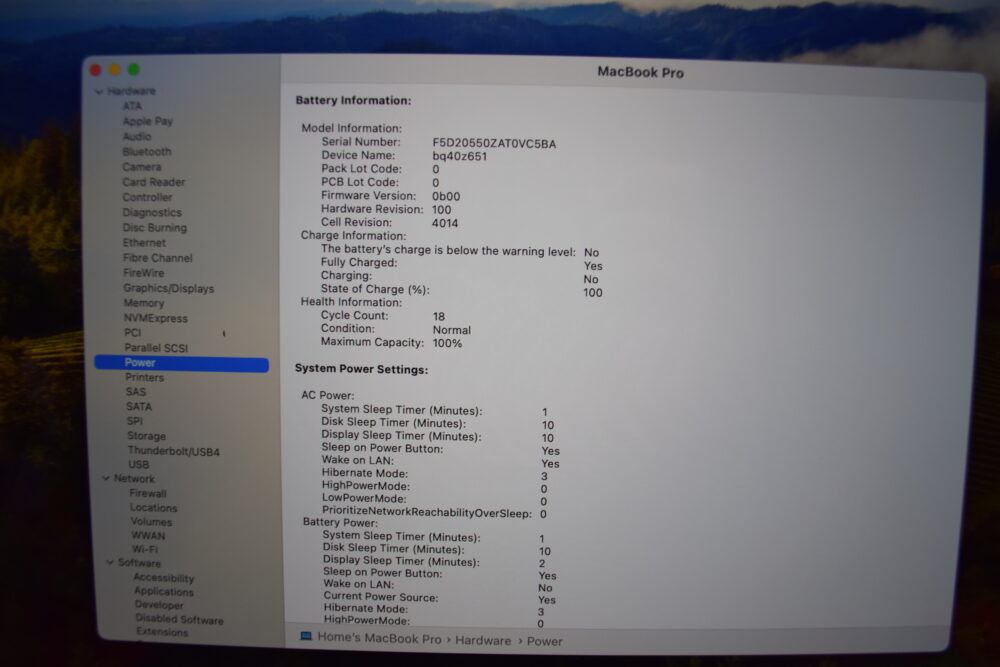Select Extensions under Software
Image resolution: width=1000 pixels, height=667 pixels.
pos(162,633)
